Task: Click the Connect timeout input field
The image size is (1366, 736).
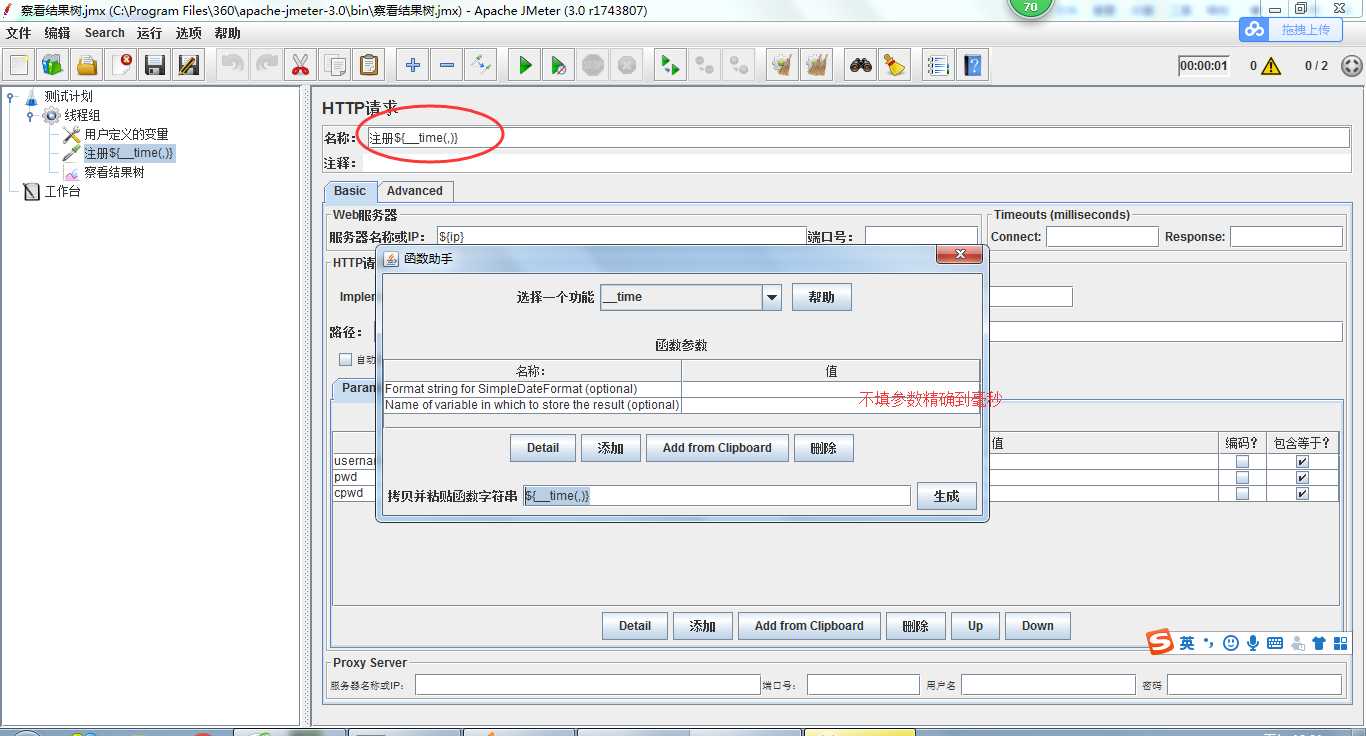Action: [1102, 237]
